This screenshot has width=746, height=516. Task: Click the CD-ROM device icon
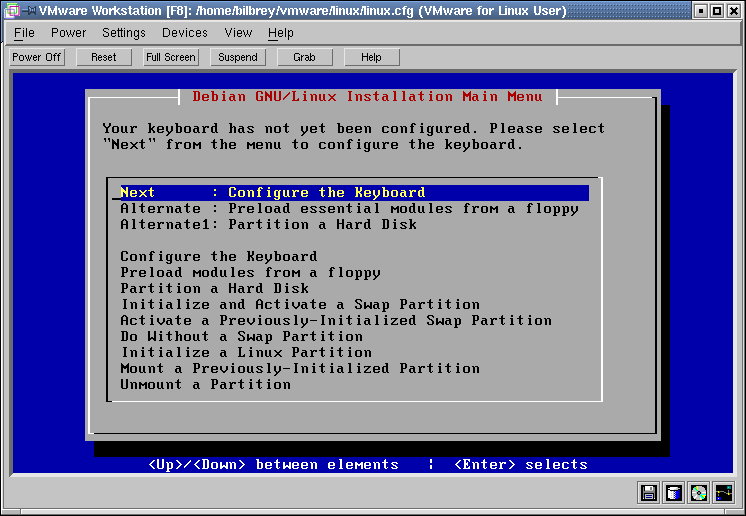(699, 493)
